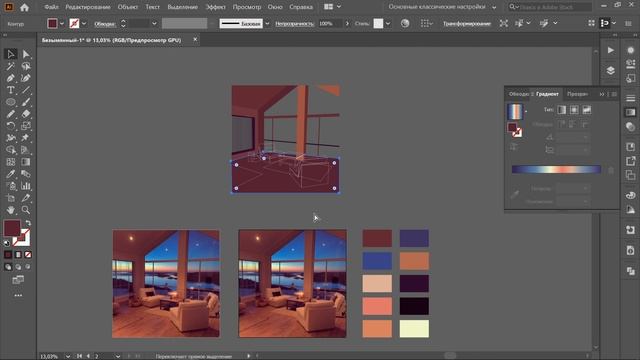Select the Magic Wand tool

click(x=10, y=66)
